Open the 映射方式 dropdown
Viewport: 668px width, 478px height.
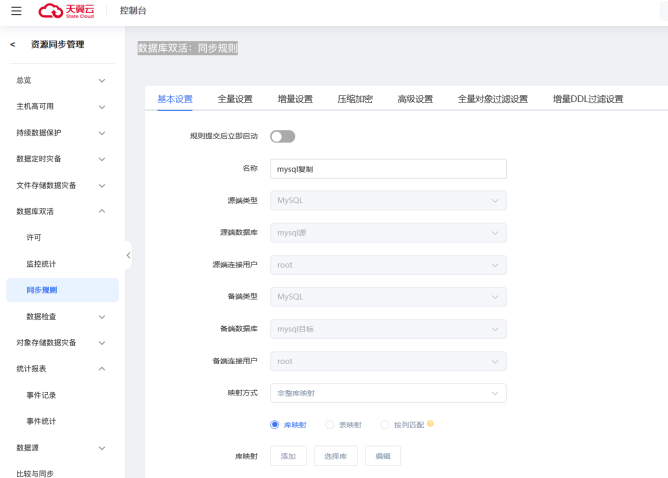pos(388,393)
